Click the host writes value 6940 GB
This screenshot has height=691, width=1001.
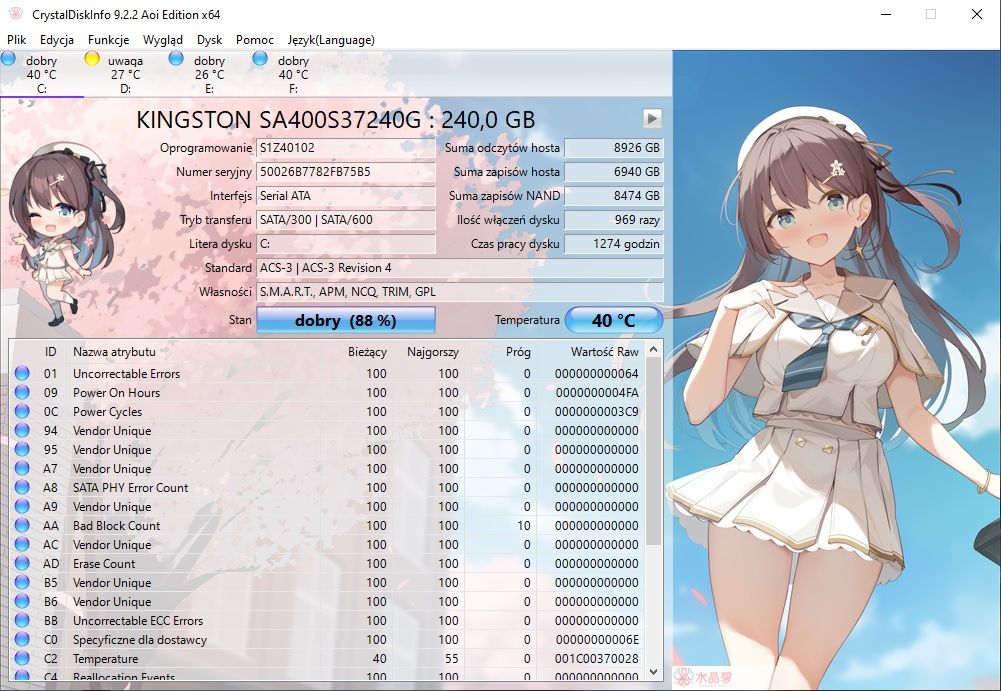[x=613, y=172]
